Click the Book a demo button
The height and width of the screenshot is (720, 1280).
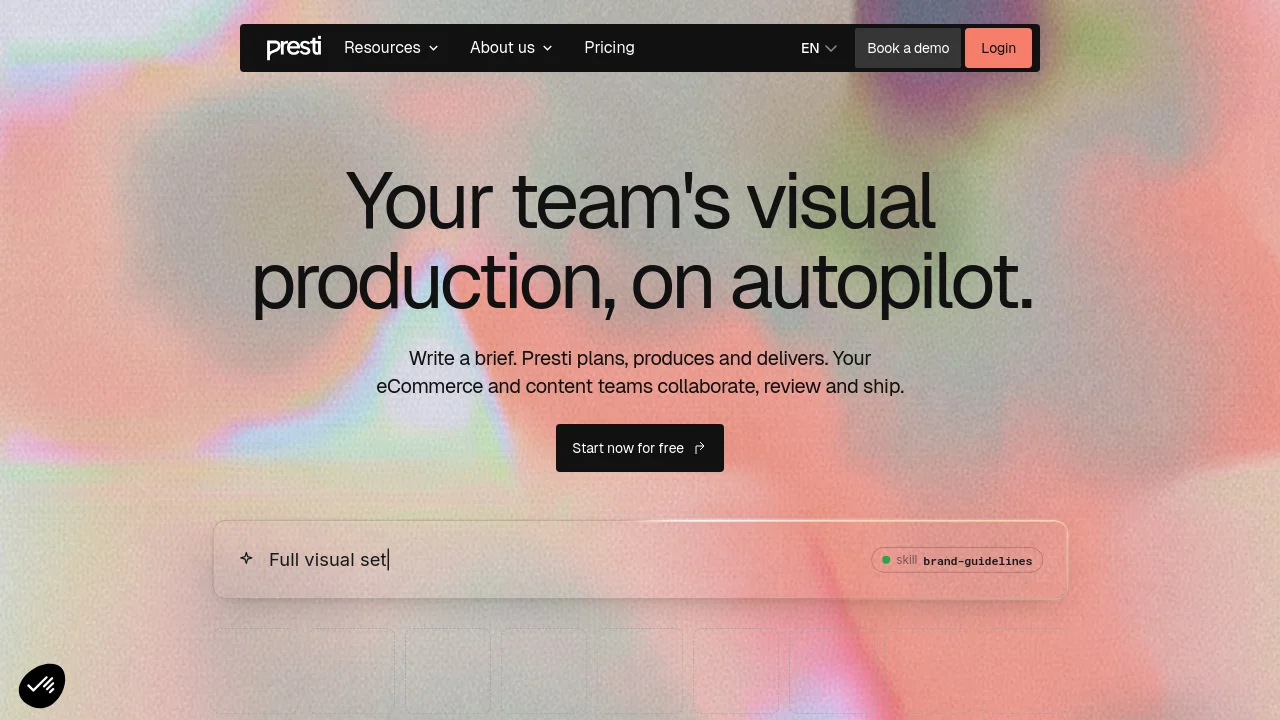[908, 48]
